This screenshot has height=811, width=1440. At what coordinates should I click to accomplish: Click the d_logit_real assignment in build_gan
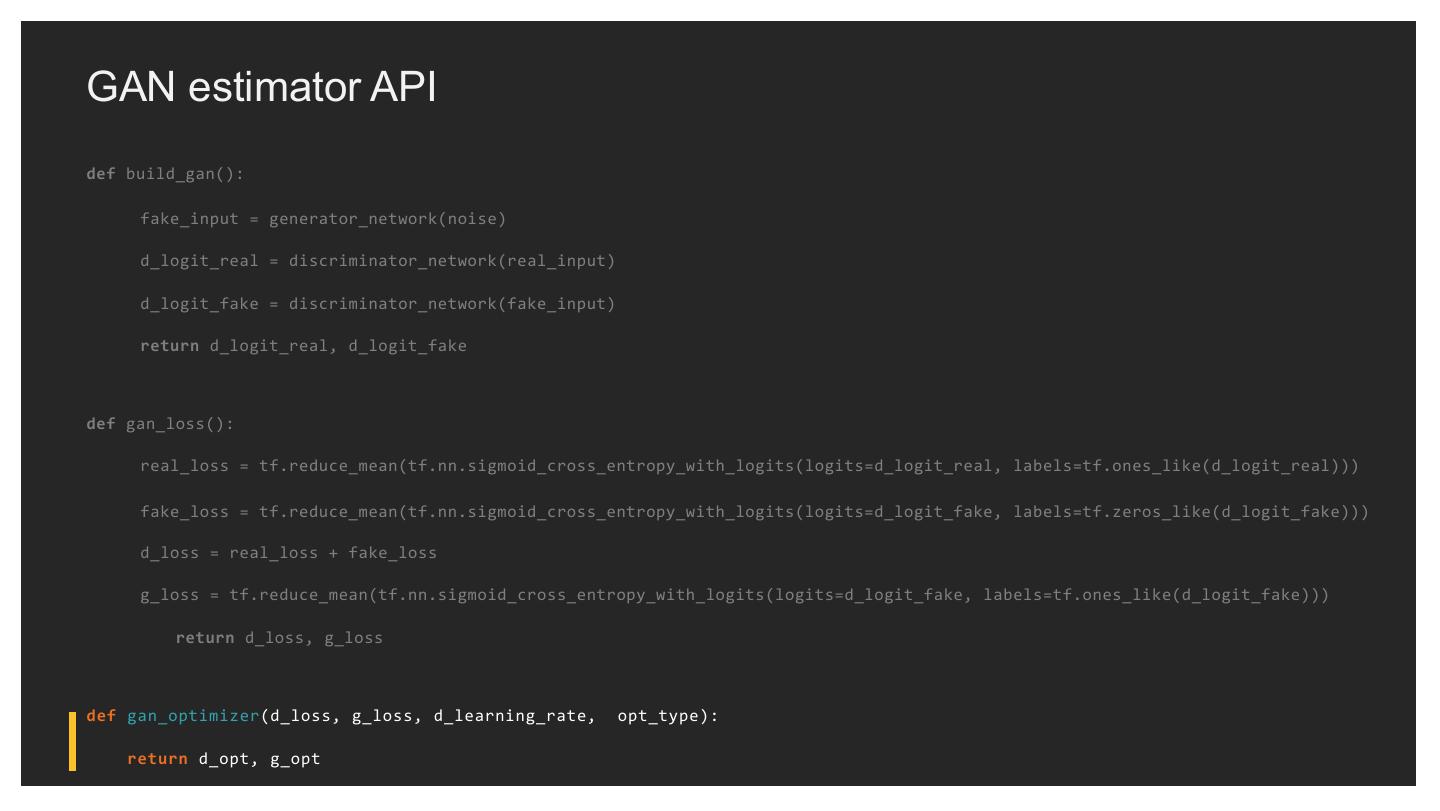pos(377,261)
